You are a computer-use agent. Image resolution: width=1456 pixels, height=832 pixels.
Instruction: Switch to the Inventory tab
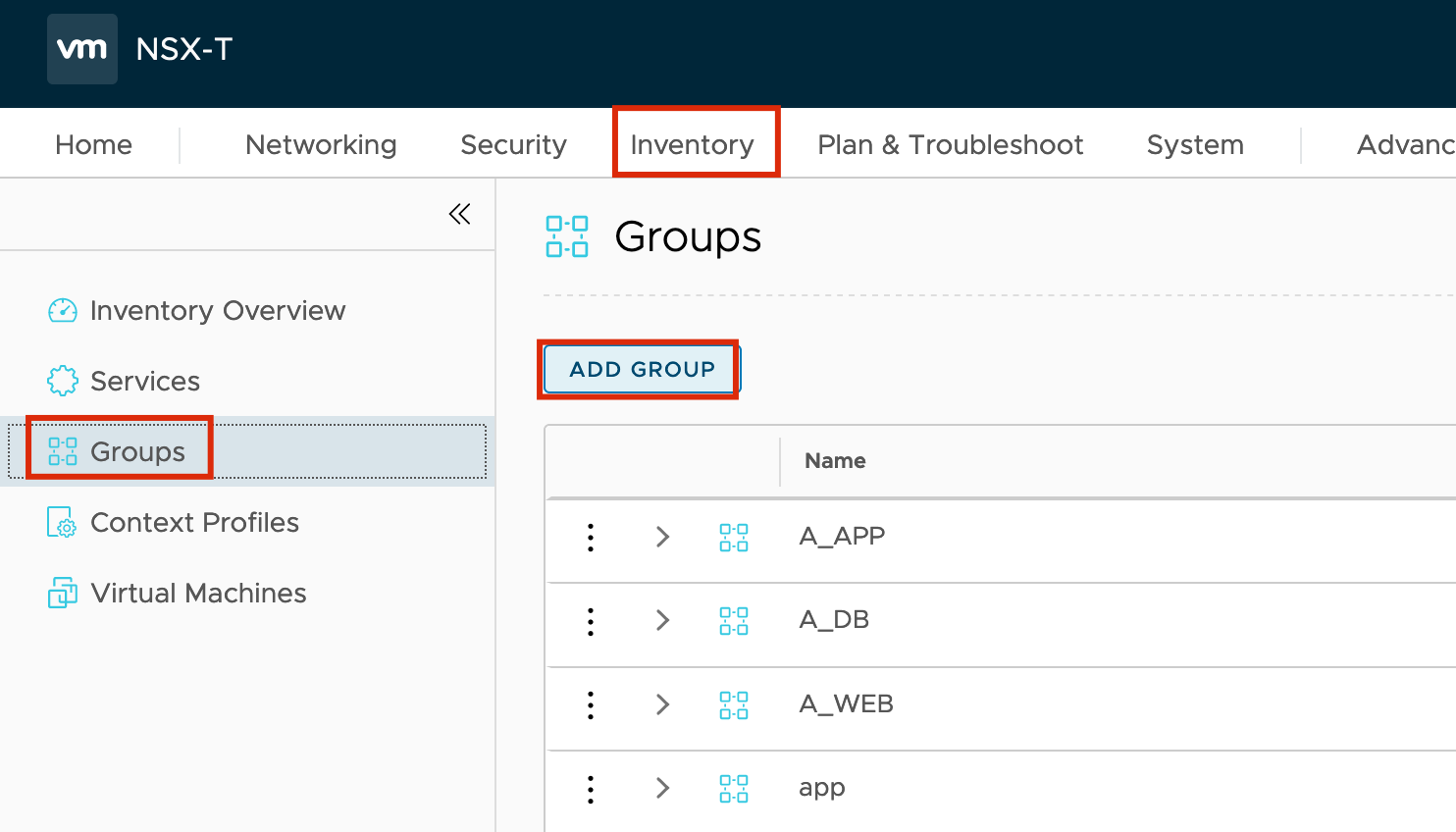pos(693,144)
